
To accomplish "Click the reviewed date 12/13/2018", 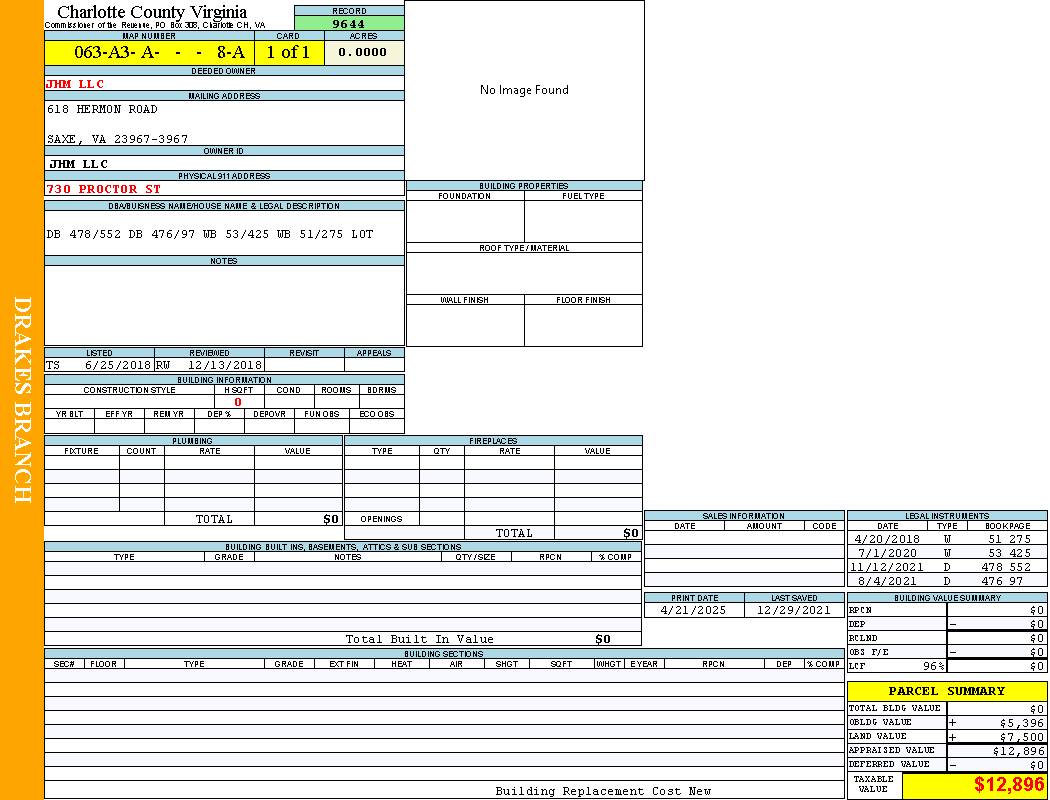I will coord(224,365).
